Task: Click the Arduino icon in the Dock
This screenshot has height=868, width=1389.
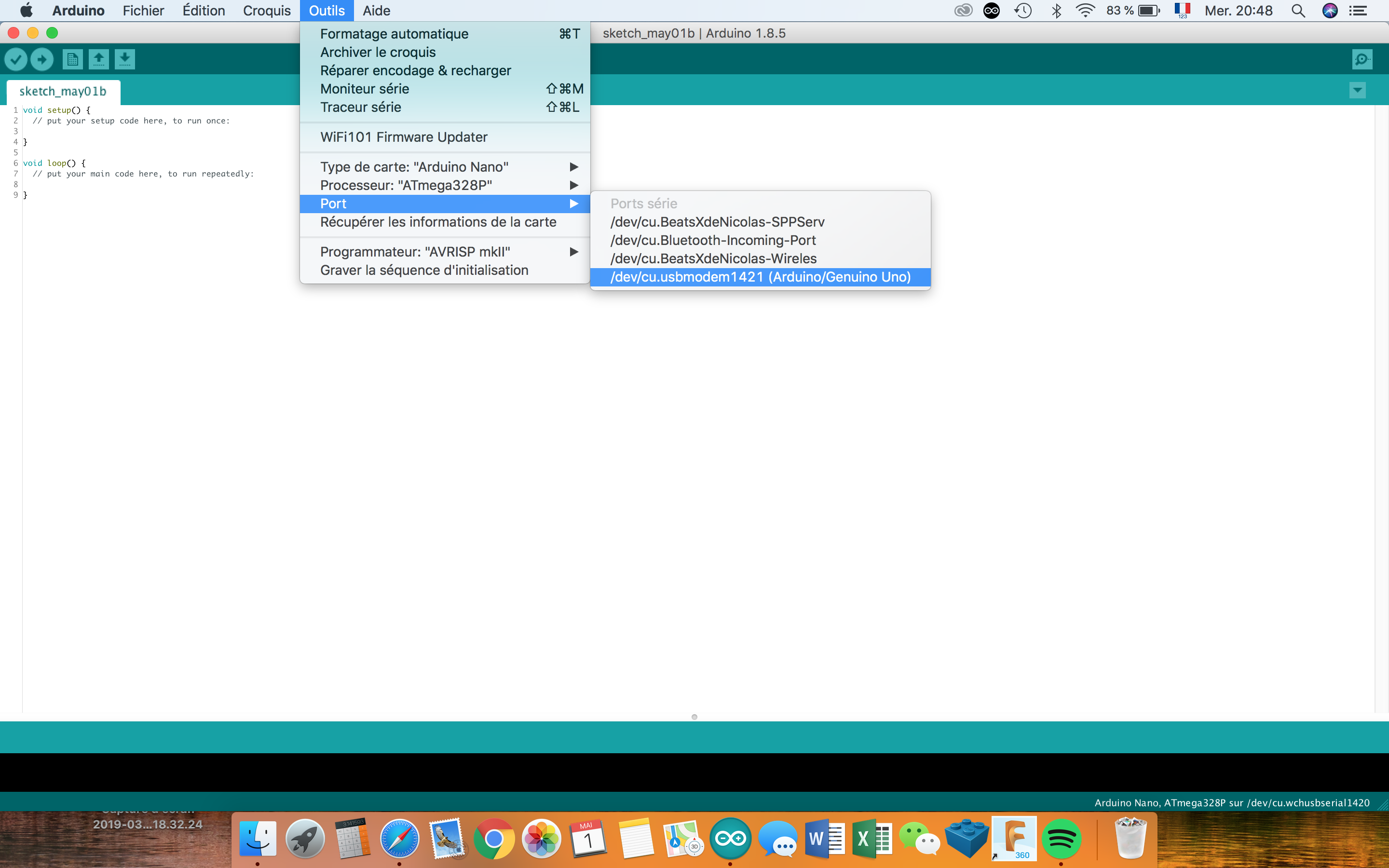Action: 730,839
